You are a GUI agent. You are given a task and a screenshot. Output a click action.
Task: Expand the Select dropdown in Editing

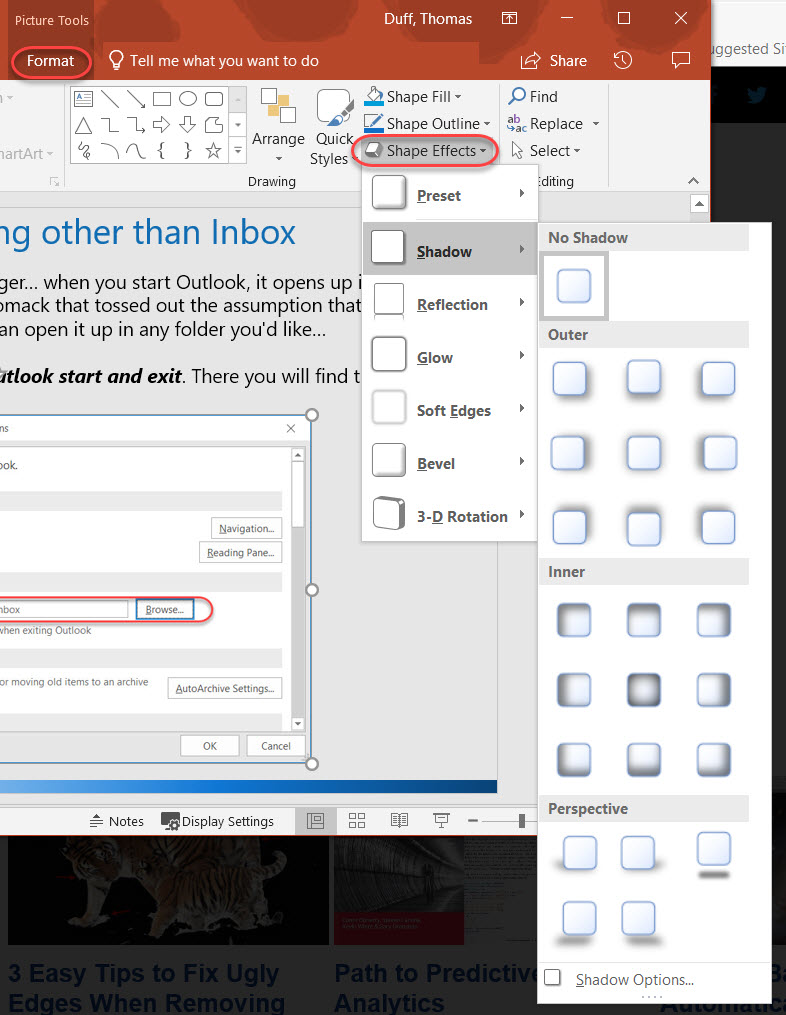tap(545, 151)
